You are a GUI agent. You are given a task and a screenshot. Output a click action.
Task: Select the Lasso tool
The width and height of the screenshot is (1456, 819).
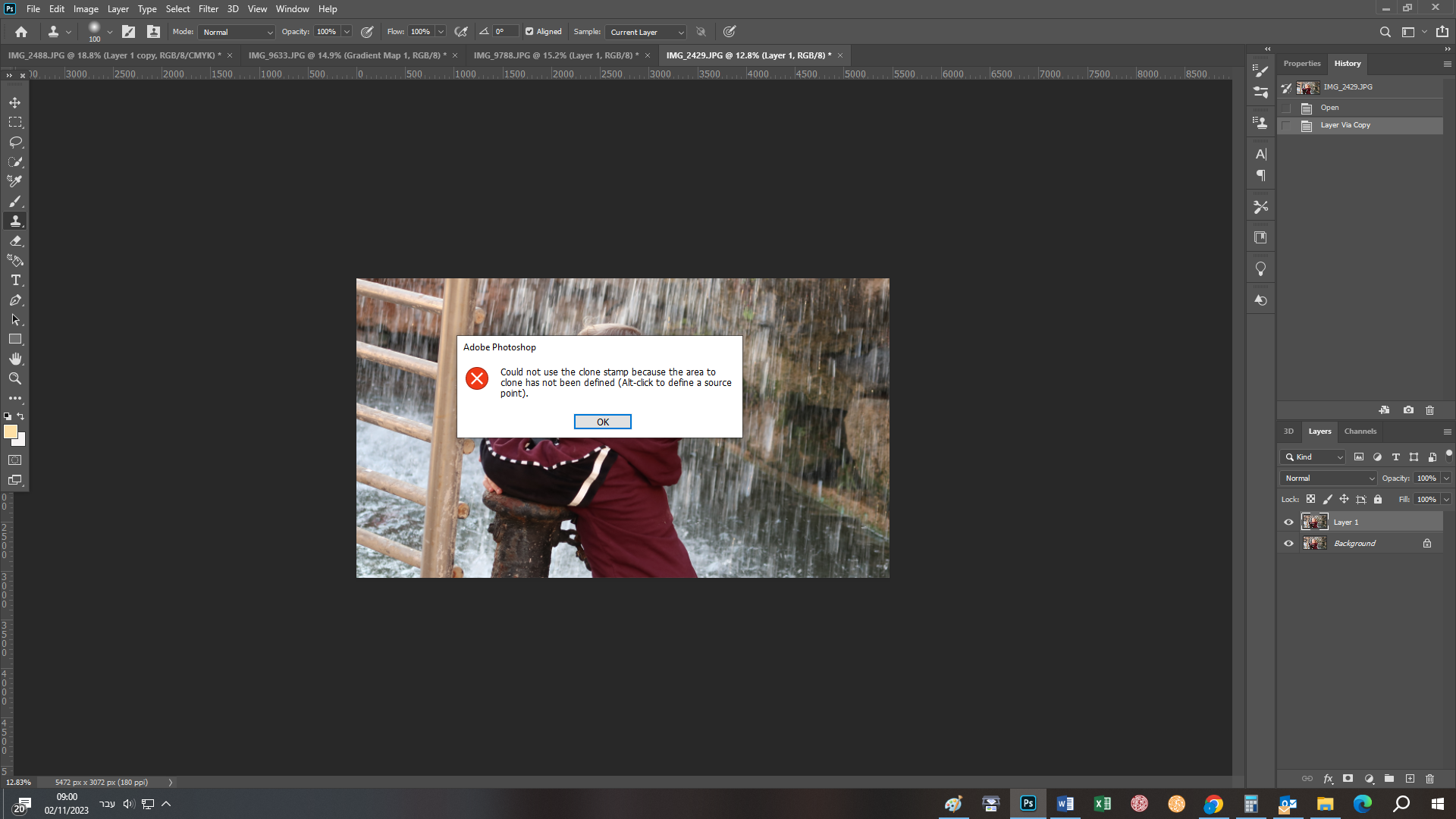coord(15,142)
